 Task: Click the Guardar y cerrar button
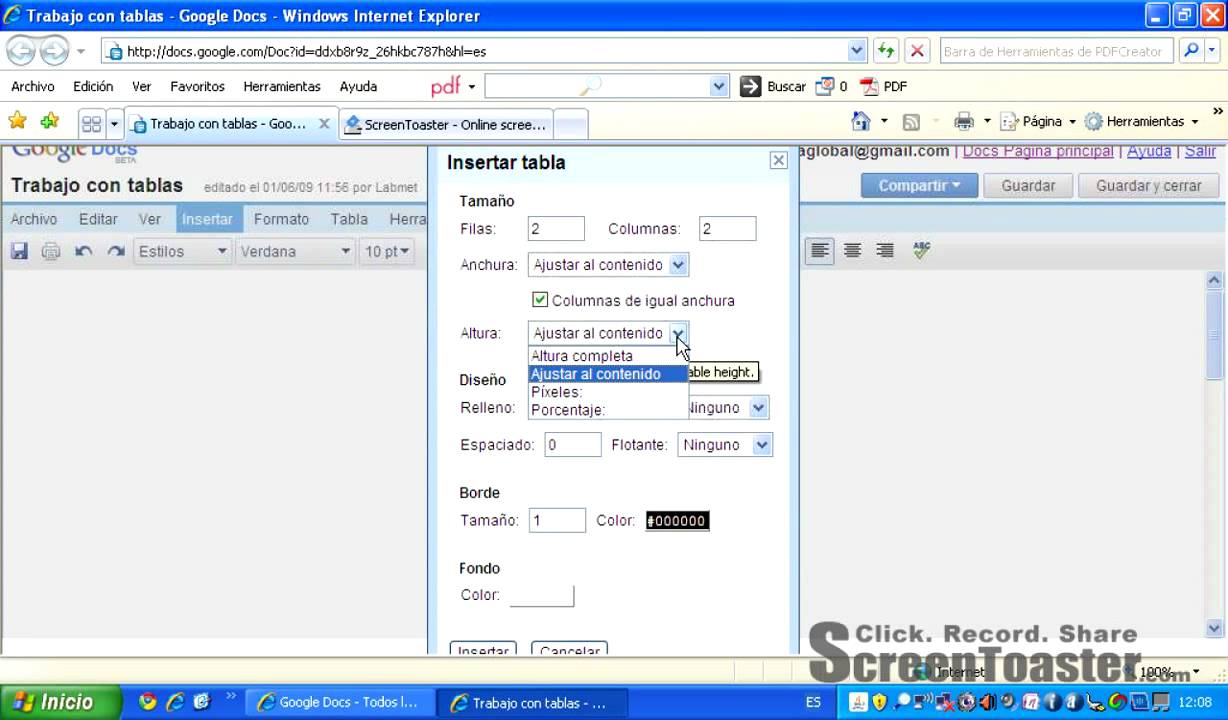pyautogui.click(x=1149, y=185)
